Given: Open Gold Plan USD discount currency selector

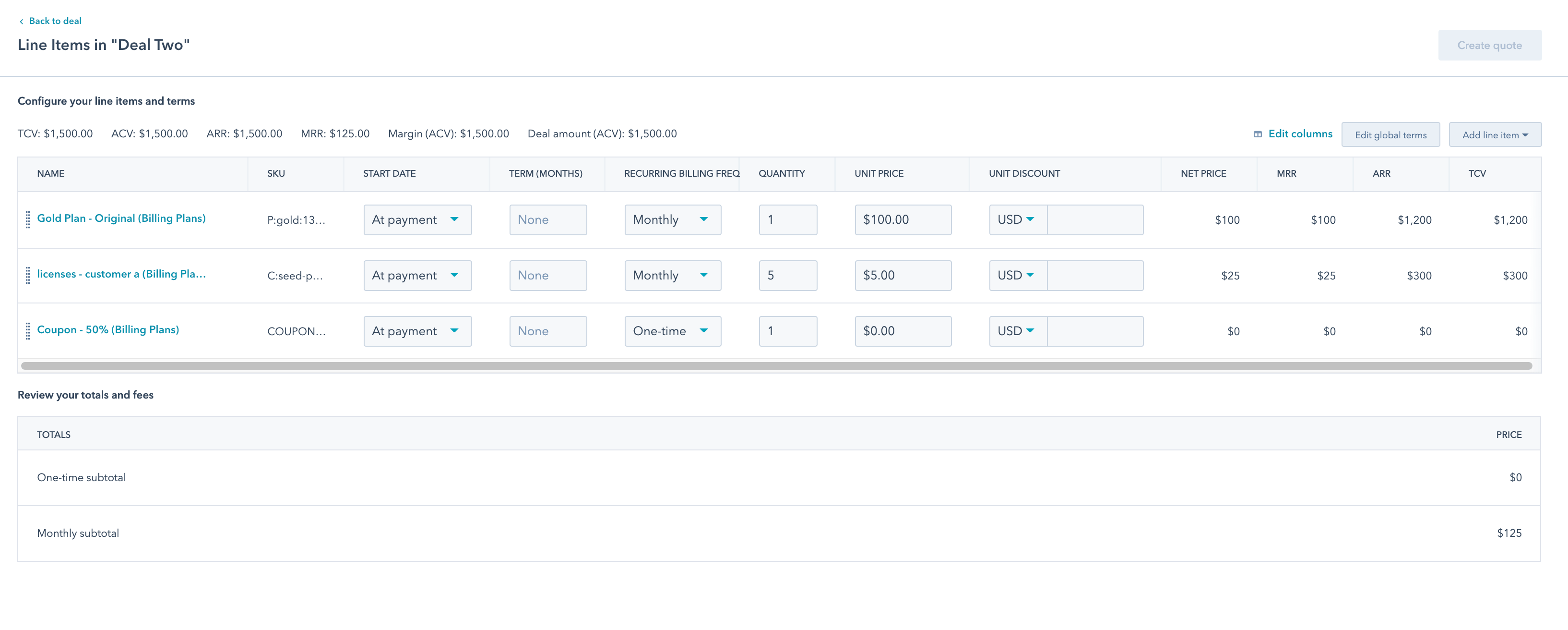Looking at the screenshot, I should [1017, 219].
